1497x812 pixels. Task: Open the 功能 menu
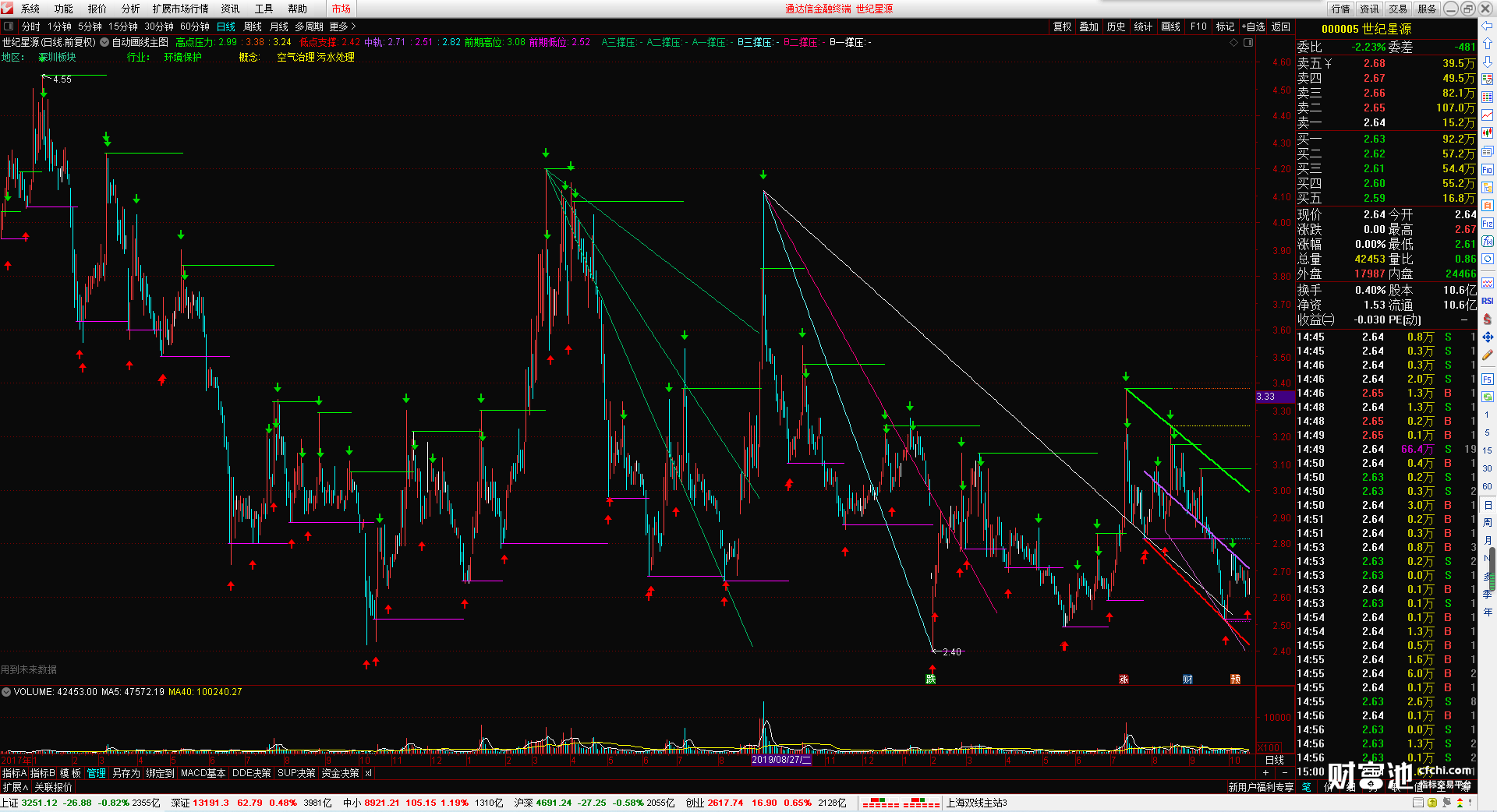tap(64, 9)
